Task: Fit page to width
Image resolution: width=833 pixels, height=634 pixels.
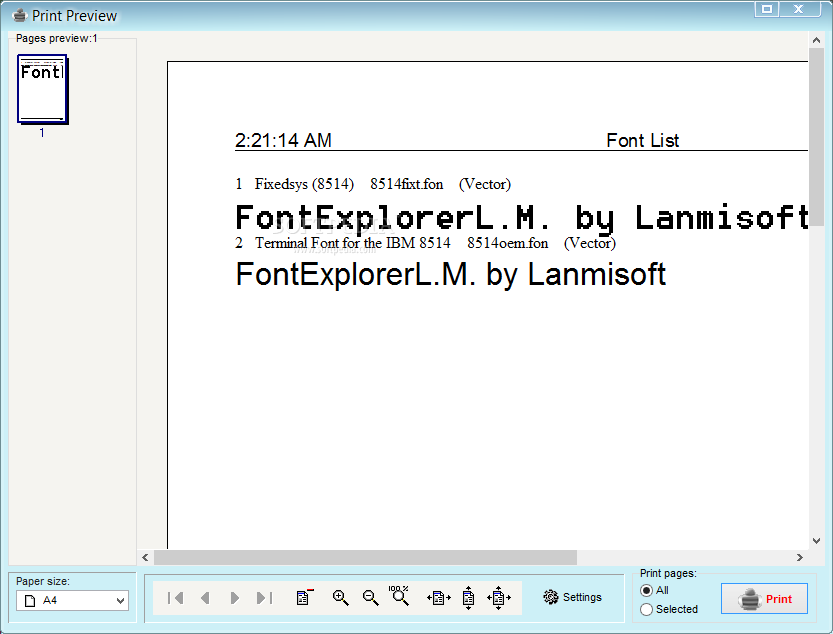Action: (438, 598)
